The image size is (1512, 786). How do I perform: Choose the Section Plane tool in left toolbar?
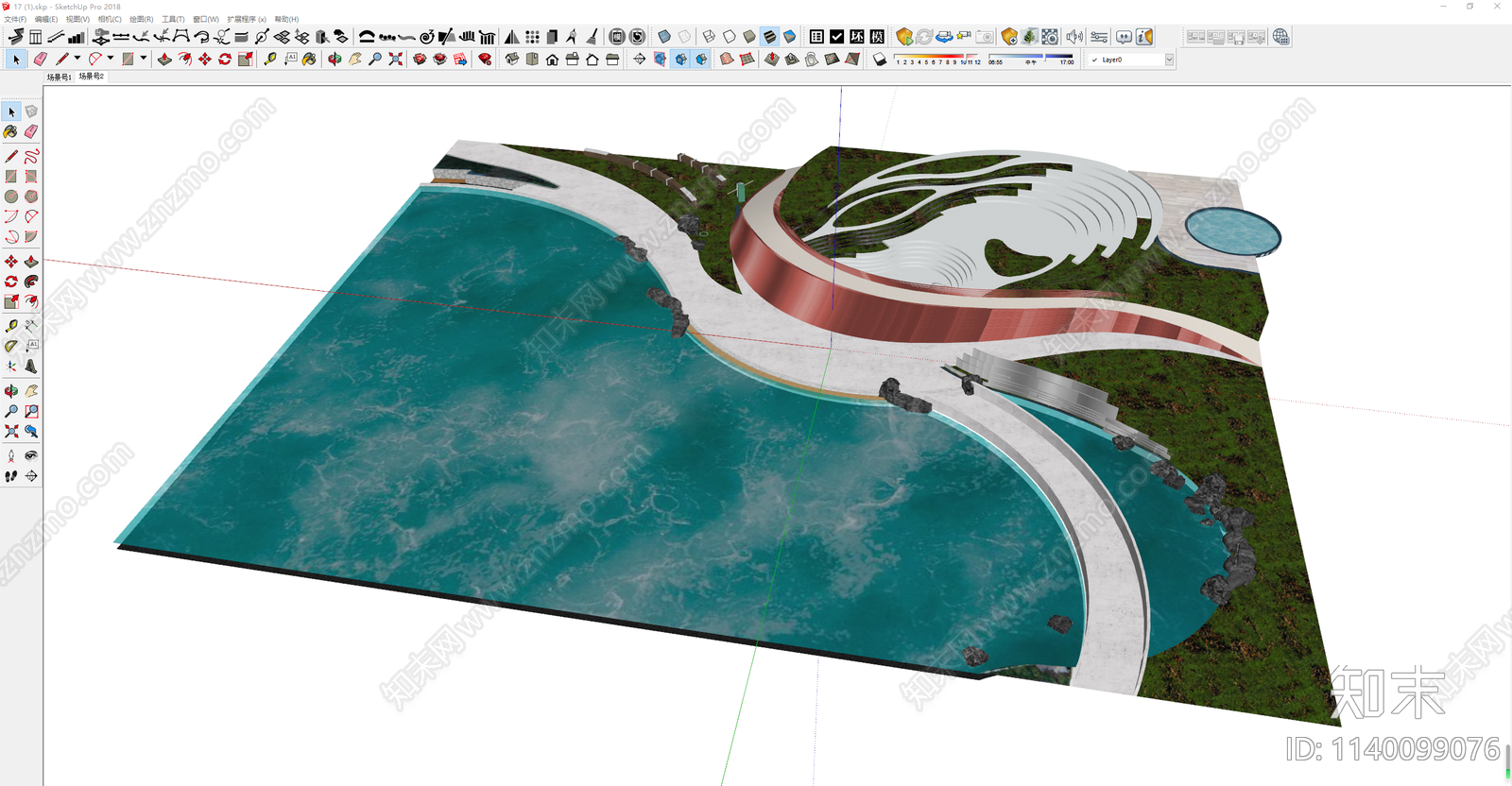point(31,476)
